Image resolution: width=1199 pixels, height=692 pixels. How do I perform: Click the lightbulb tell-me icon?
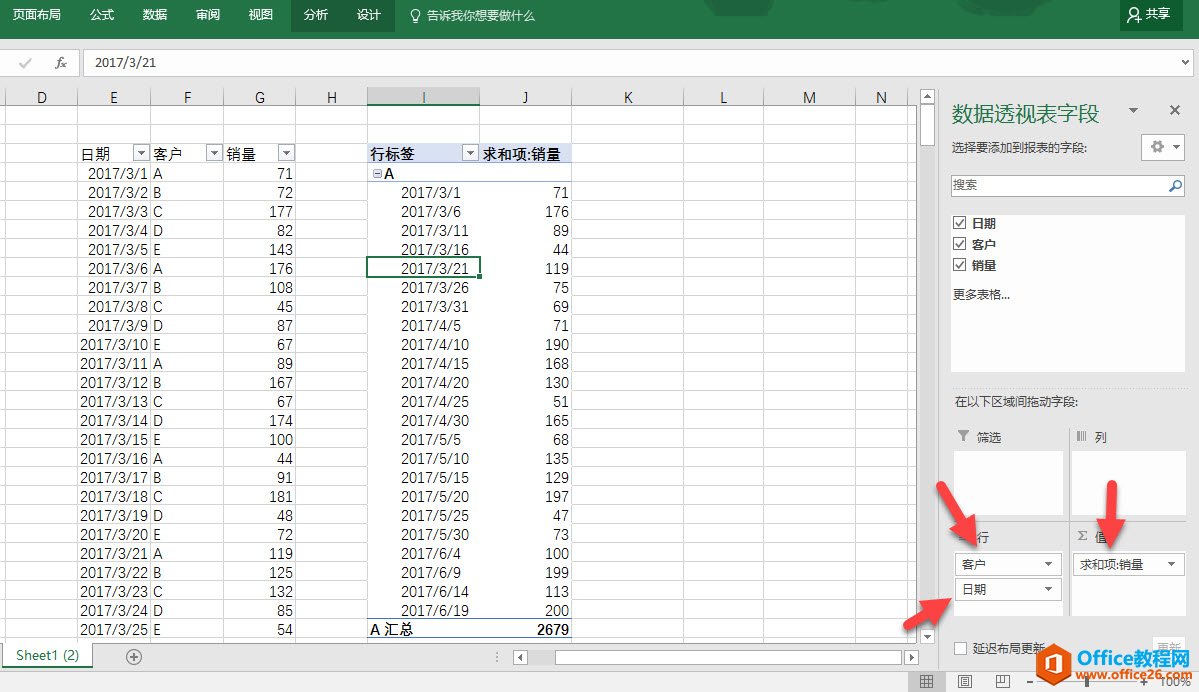pyautogui.click(x=415, y=15)
